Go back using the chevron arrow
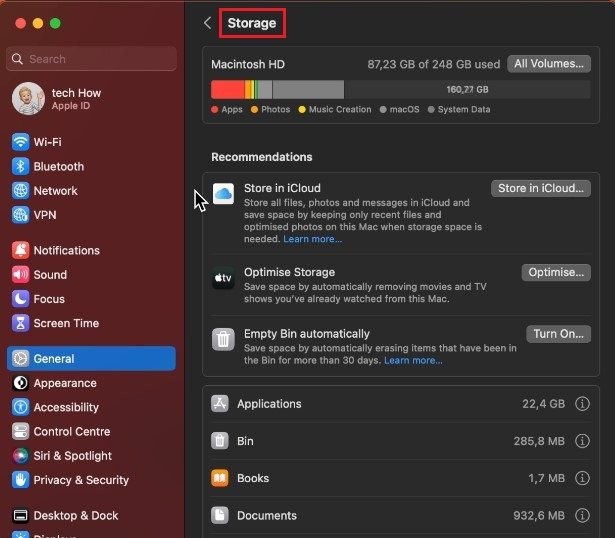615x538 pixels. tap(208, 23)
